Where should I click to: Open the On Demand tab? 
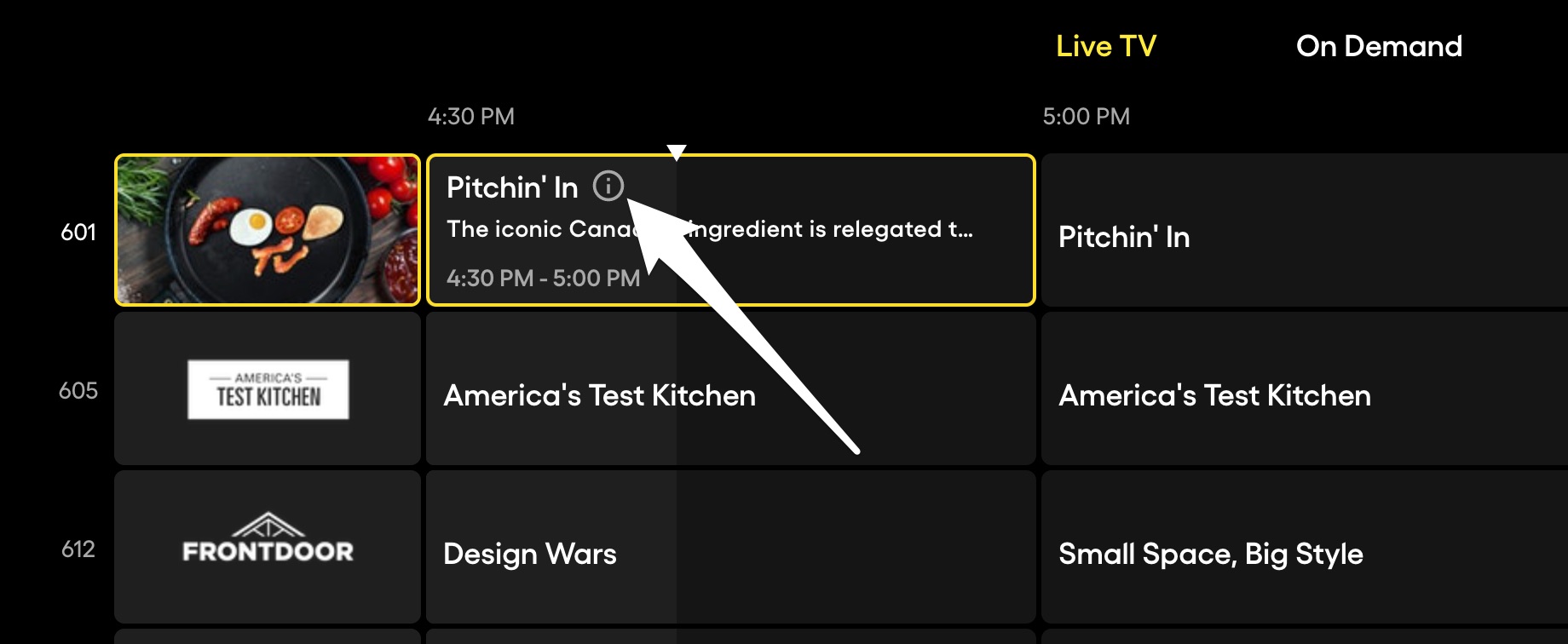click(x=1378, y=46)
